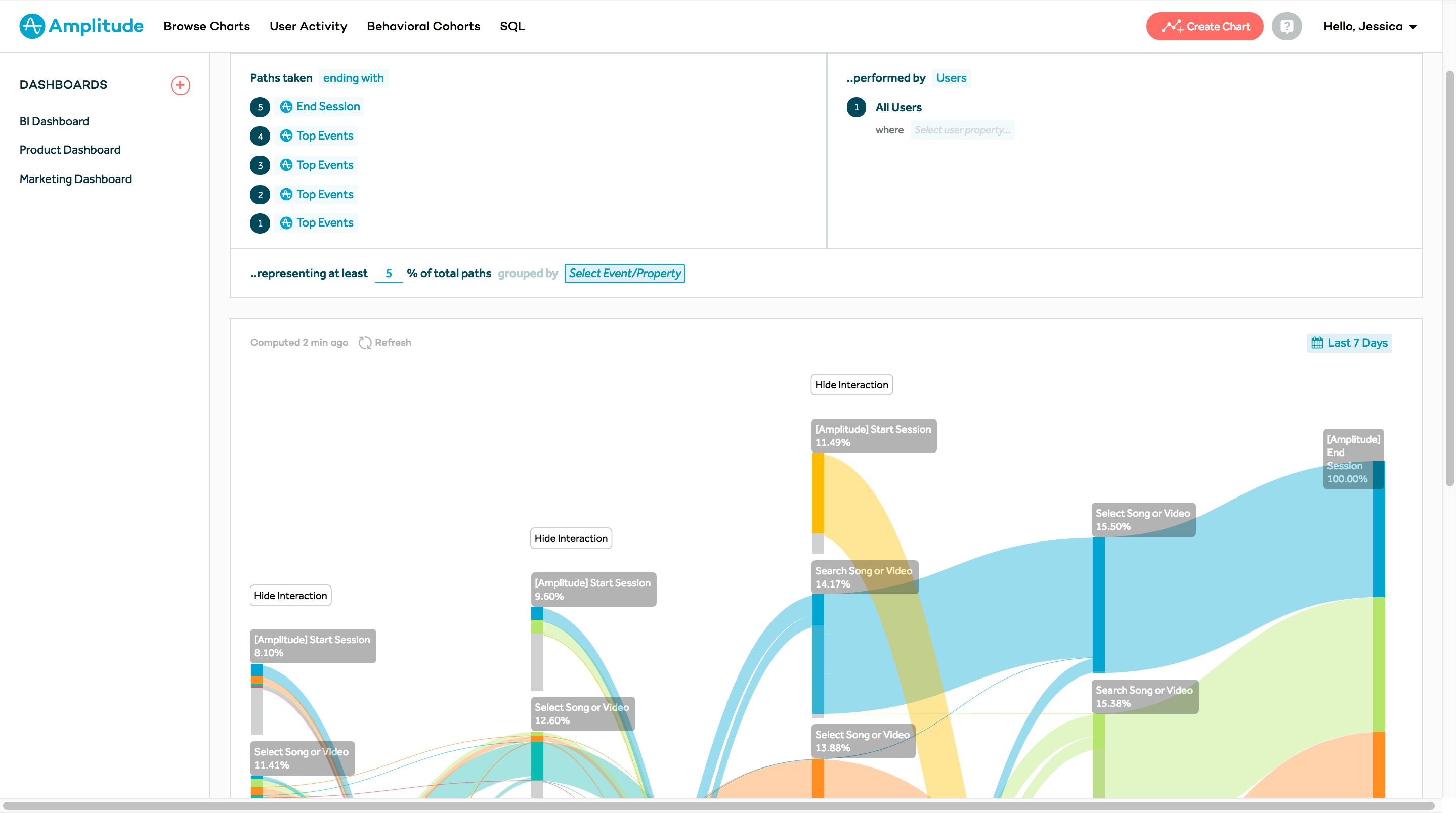1456x813 pixels.
Task: Hide interaction above 8.10% Start Session column
Action: tap(290, 596)
